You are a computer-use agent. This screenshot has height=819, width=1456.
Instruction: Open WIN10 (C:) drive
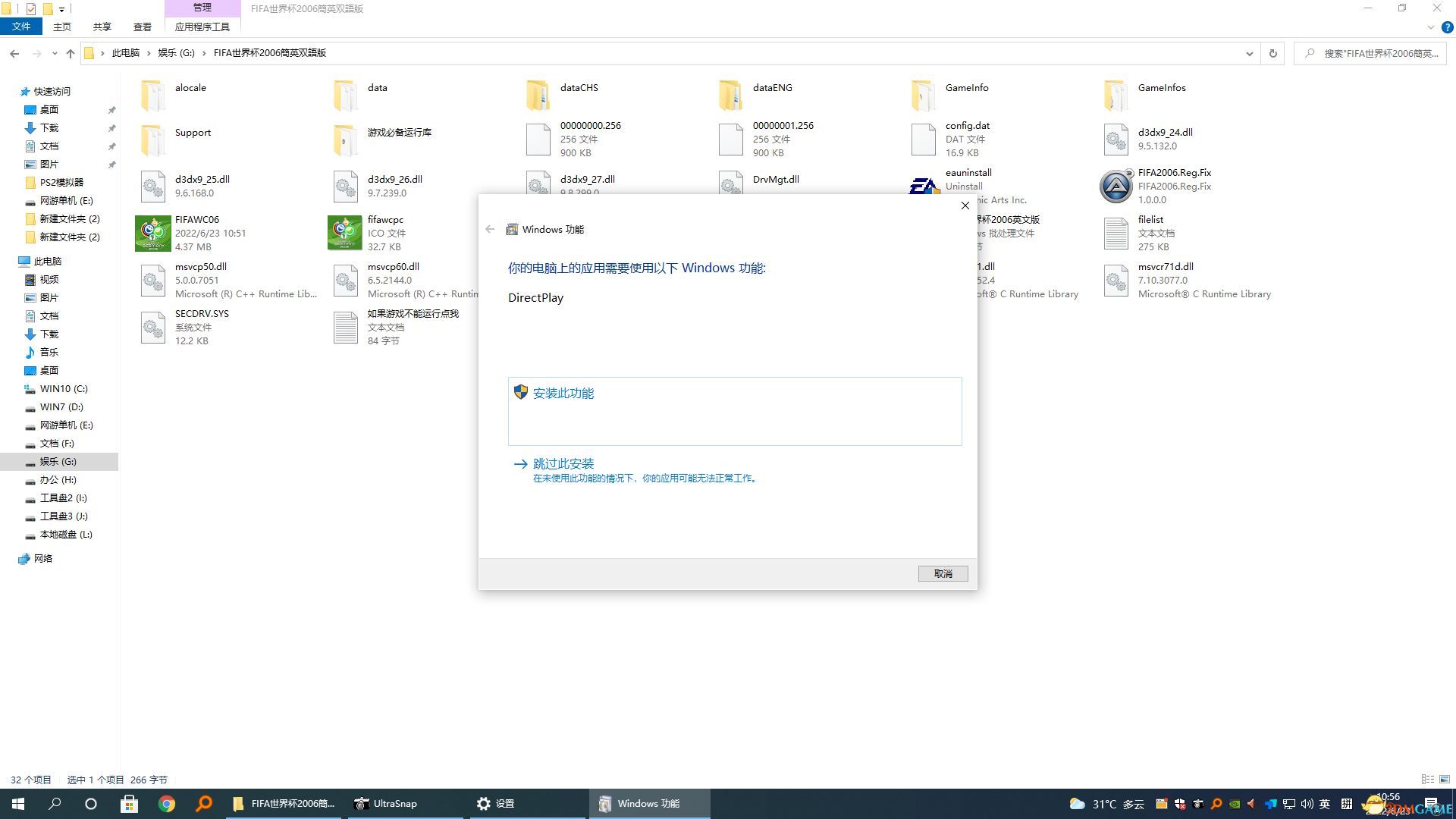coord(64,388)
